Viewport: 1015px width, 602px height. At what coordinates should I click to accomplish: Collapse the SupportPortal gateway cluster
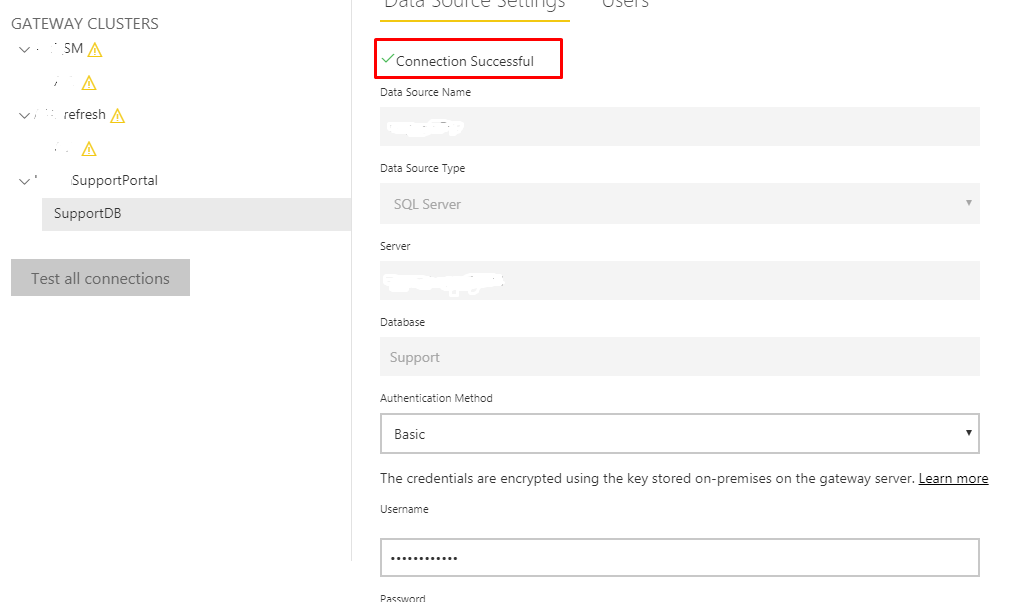[x=25, y=181]
